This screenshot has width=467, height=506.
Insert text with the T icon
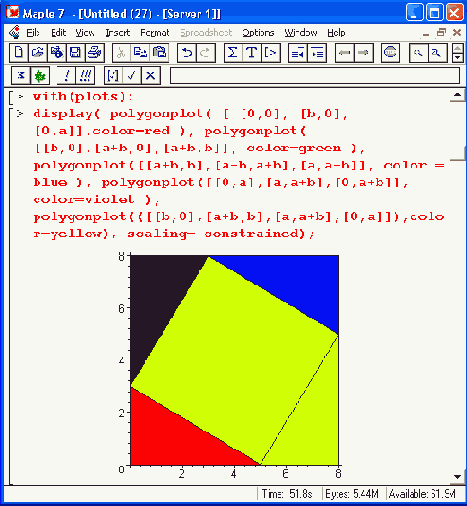pos(252,53)
